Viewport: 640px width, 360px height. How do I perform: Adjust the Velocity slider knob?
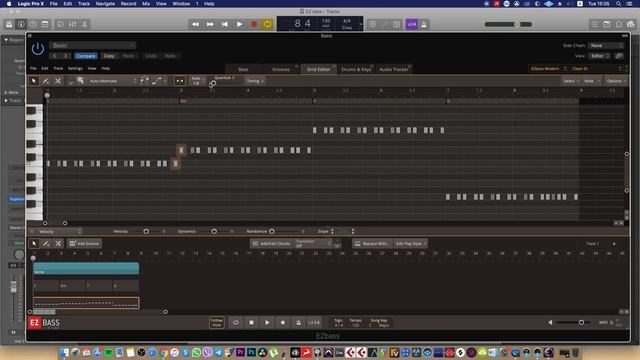click(146, 231)
